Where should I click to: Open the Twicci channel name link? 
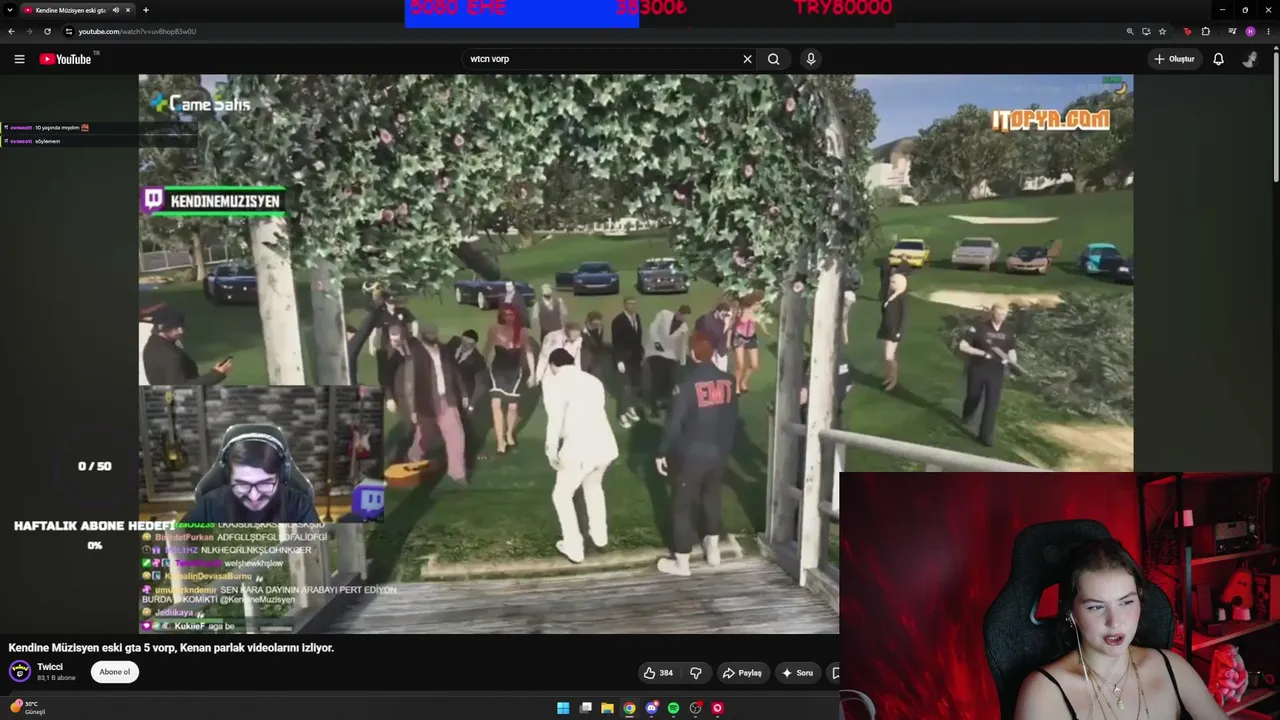[50, 667]
